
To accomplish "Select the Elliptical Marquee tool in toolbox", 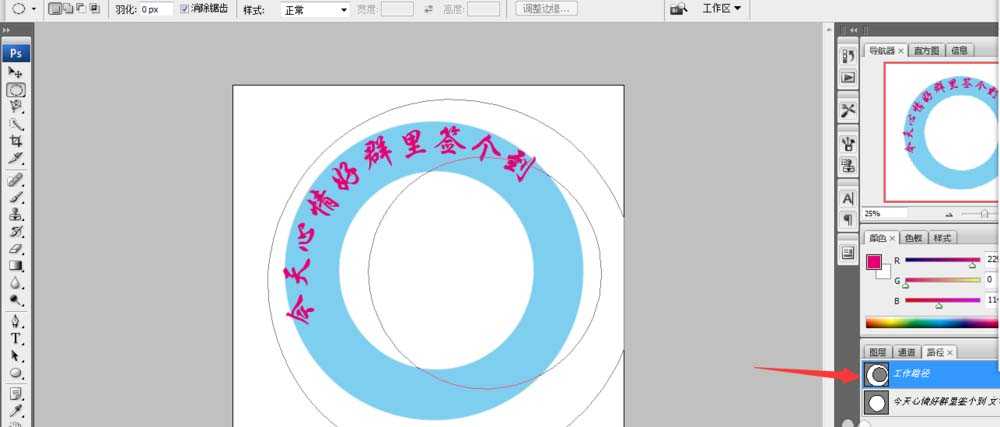I will pos(16,89).
